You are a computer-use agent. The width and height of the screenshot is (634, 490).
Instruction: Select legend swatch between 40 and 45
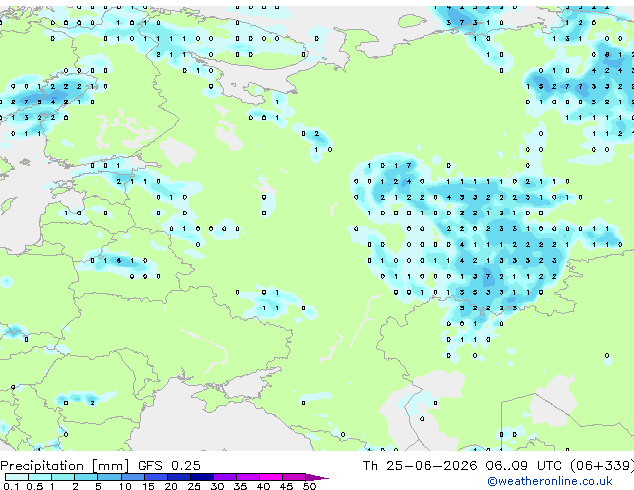[271, 477]
